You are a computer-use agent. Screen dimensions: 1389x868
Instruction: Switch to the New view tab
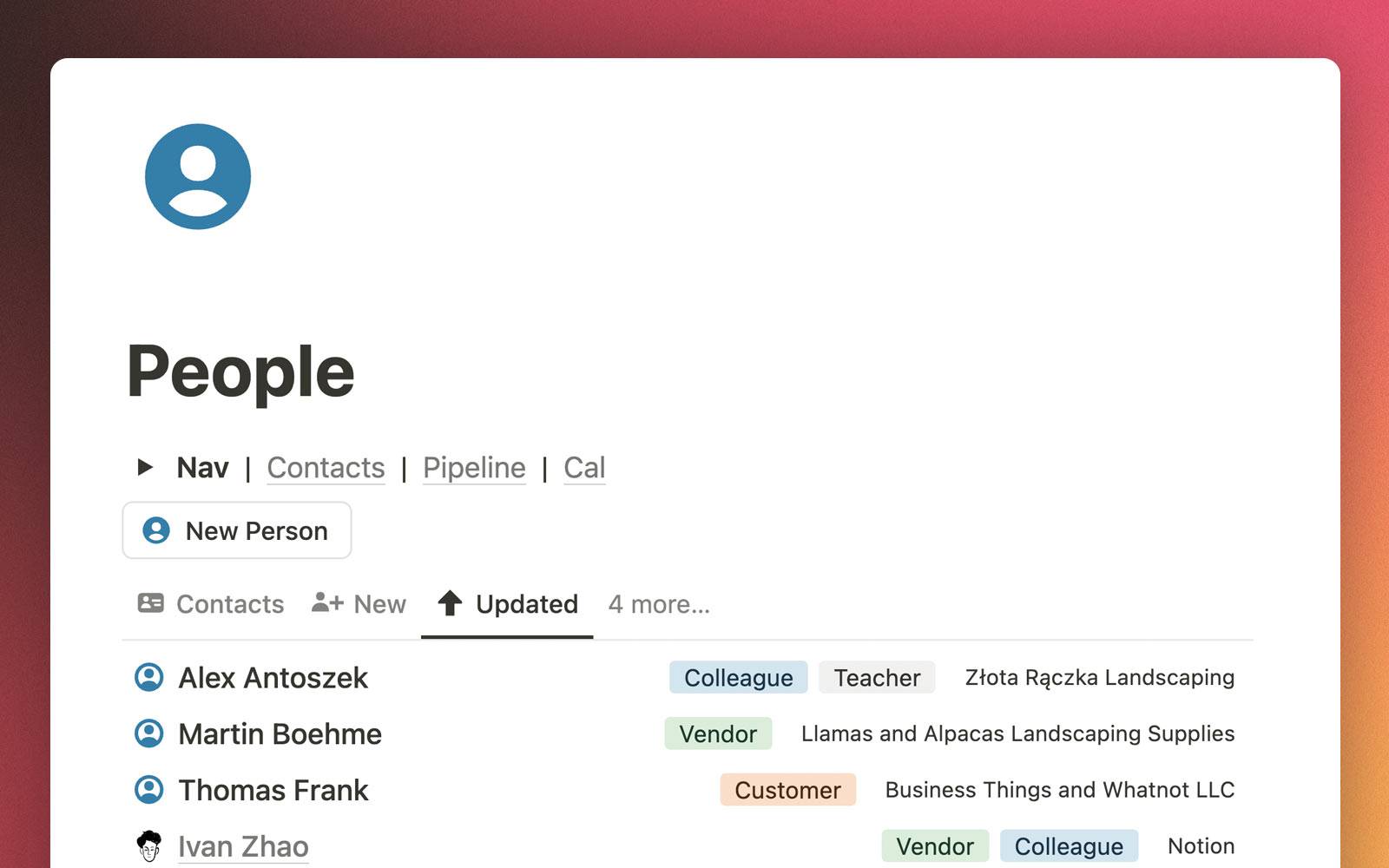coord(359,603)
